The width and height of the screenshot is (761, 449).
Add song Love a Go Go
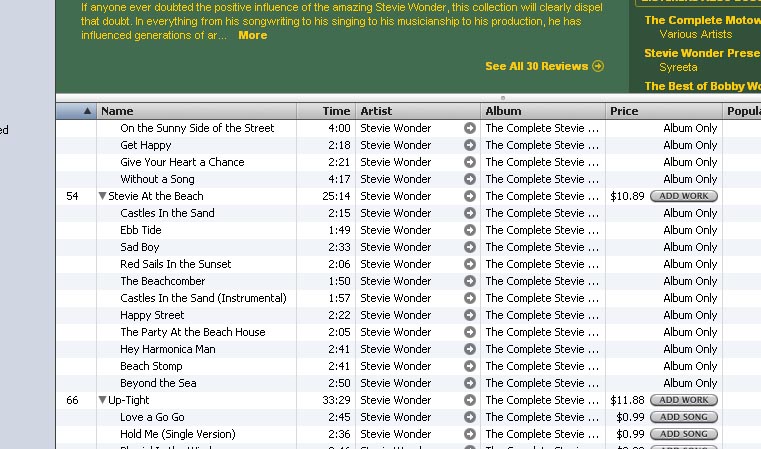click(x=683, y=417)
